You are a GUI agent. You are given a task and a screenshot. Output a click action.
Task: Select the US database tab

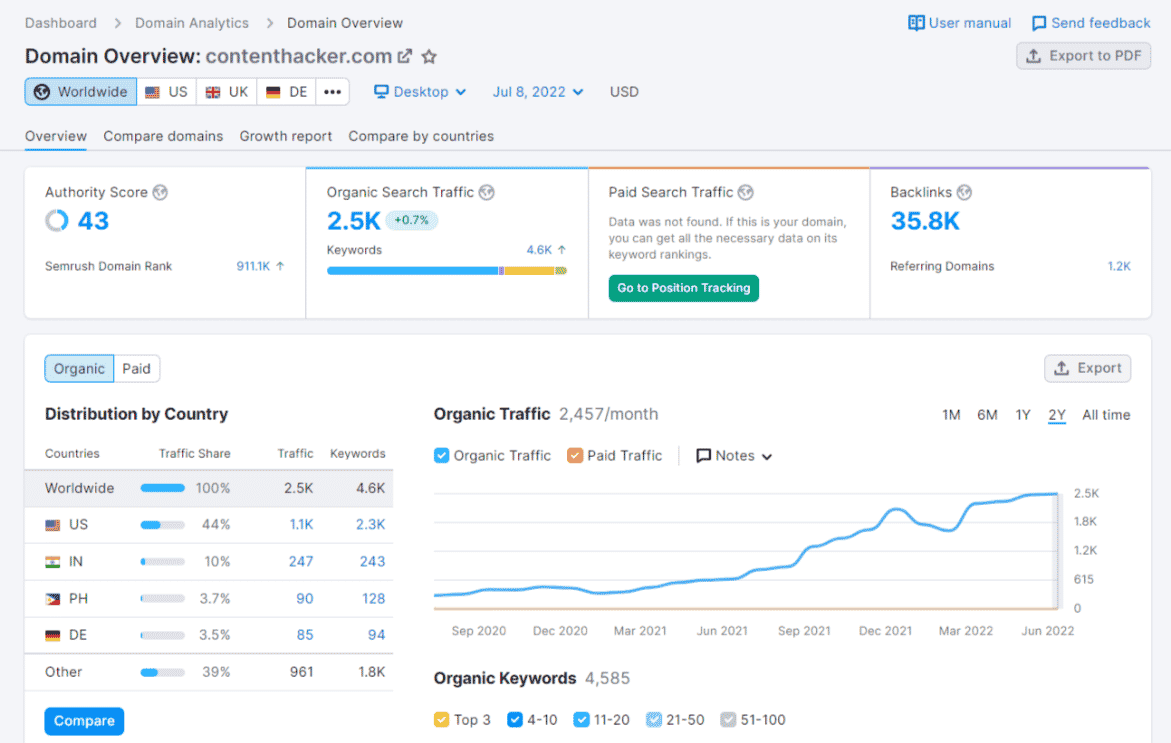[x=167, y=92]
